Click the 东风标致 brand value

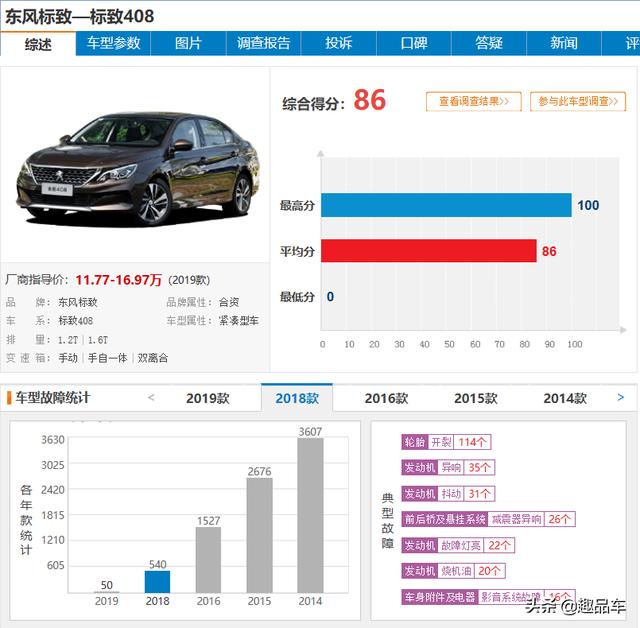coord(78,302)
